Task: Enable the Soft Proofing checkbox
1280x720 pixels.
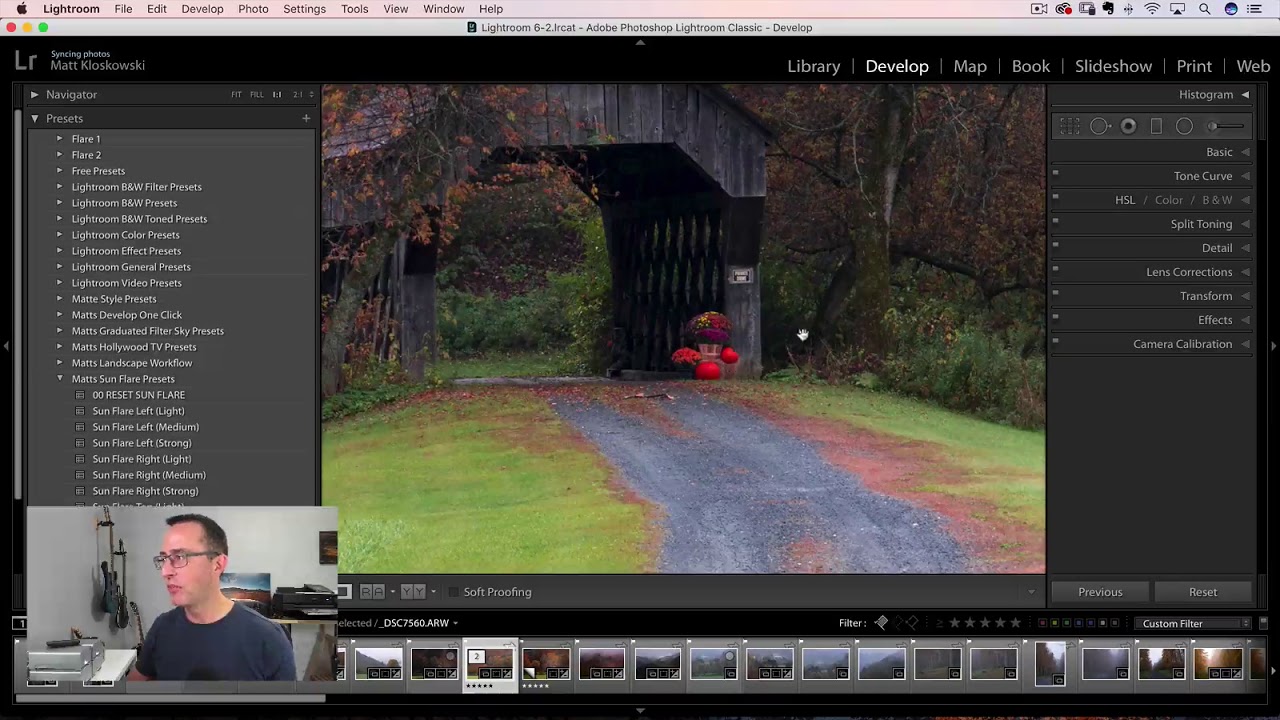Action: 454,592
